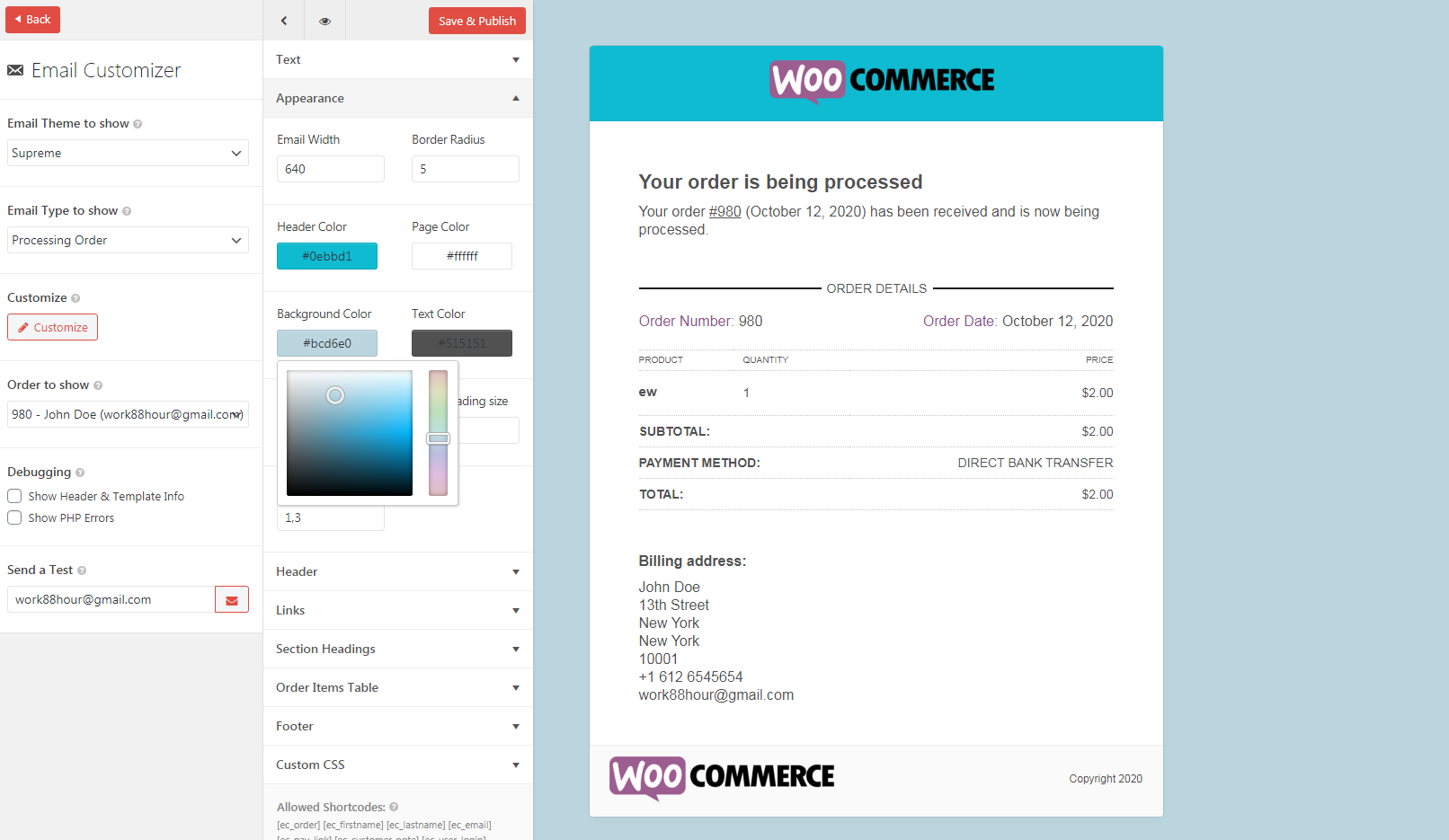Expand the Text section

click(x=397, y=59)
